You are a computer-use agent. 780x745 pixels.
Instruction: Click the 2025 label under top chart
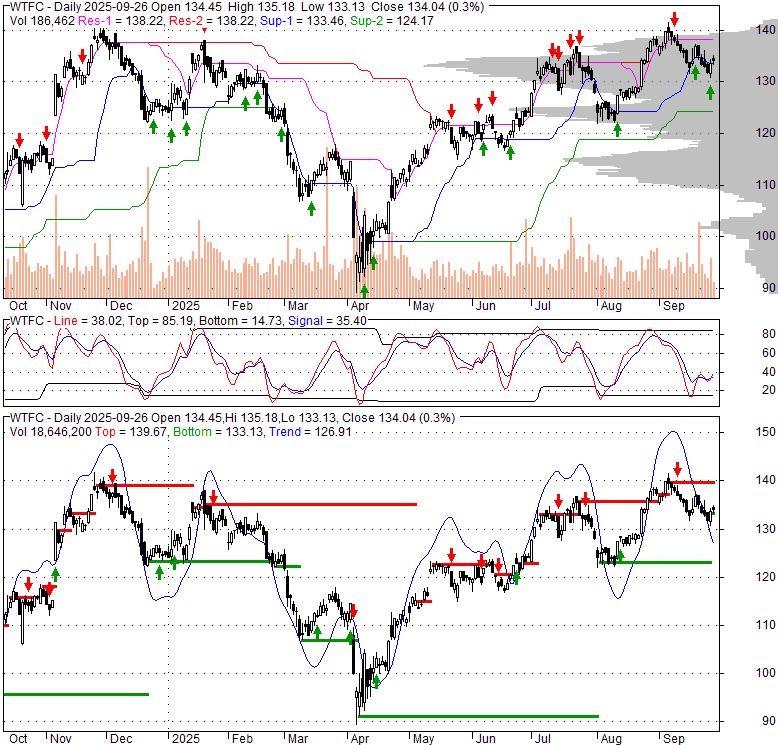click(186, 306)
